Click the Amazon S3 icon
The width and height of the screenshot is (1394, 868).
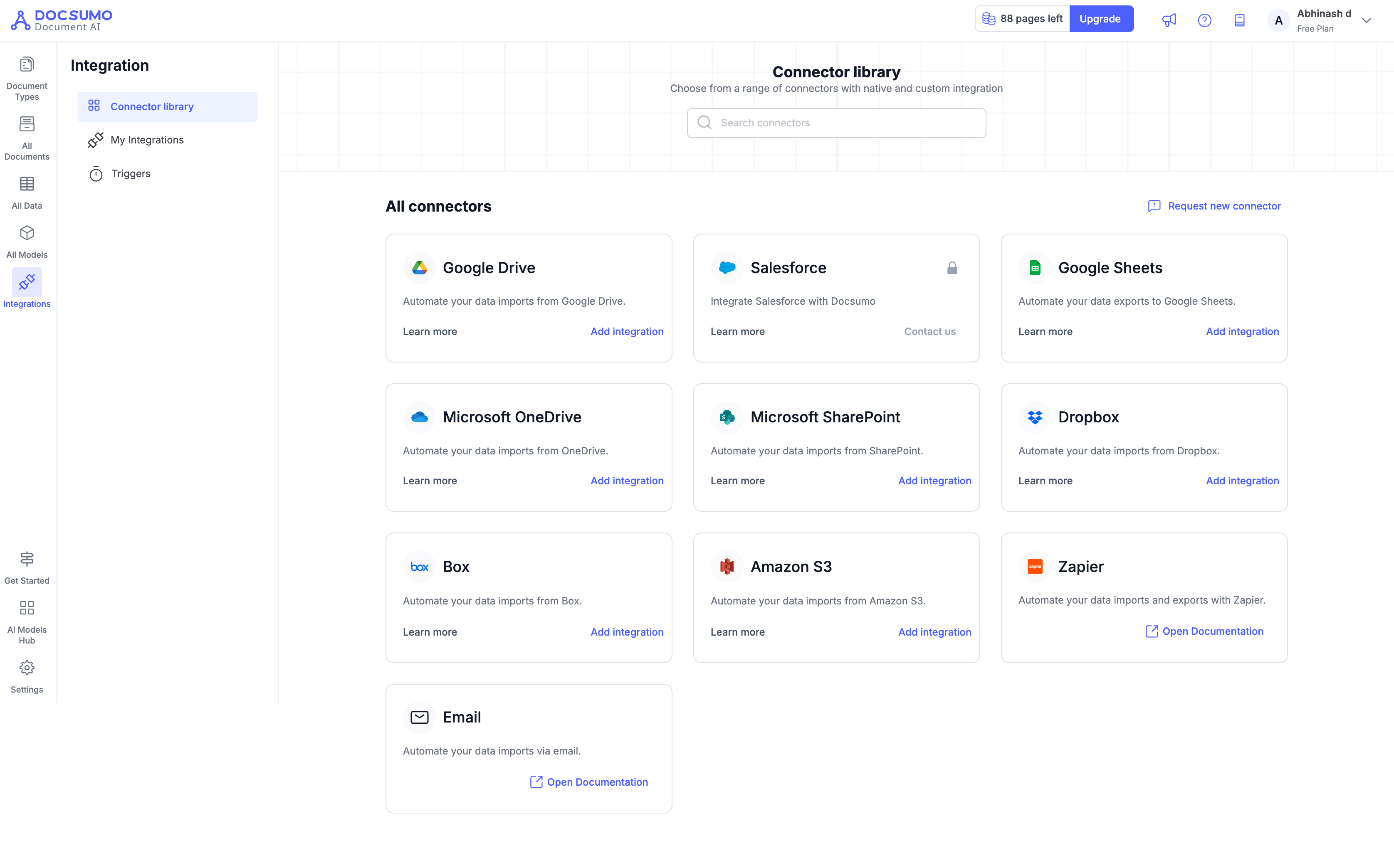(727, 567)
